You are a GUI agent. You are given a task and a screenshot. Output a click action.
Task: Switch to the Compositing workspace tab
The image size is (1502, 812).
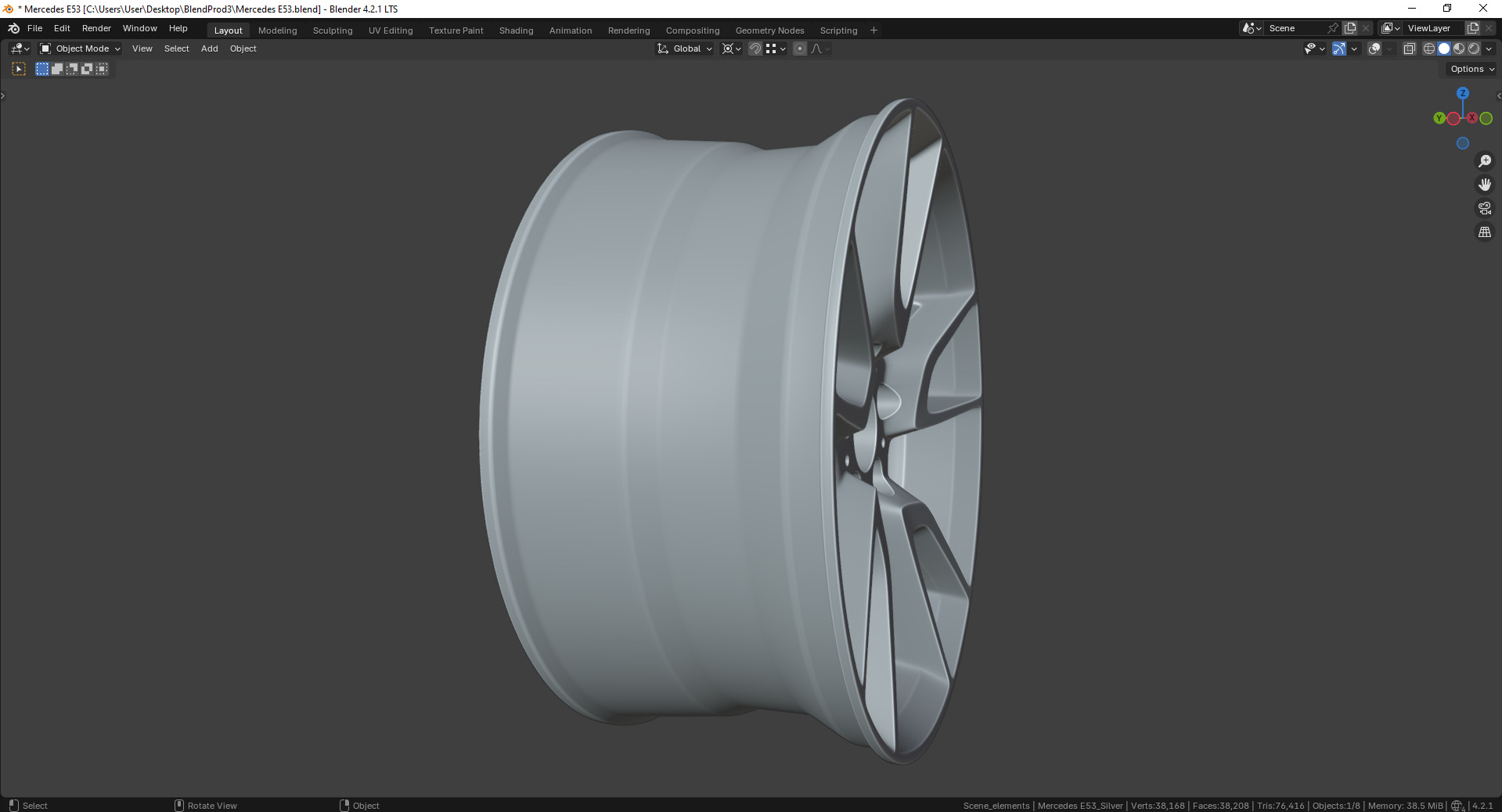pyautogui.click(x=693, y=31)
